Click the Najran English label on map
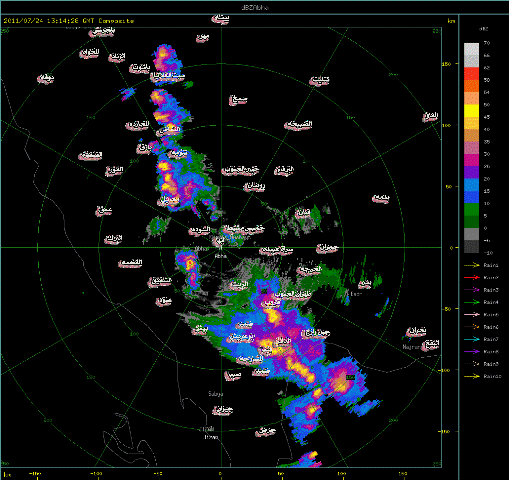Screen dimensions: 509x480 pyautogui.click(x=411, y=347)
